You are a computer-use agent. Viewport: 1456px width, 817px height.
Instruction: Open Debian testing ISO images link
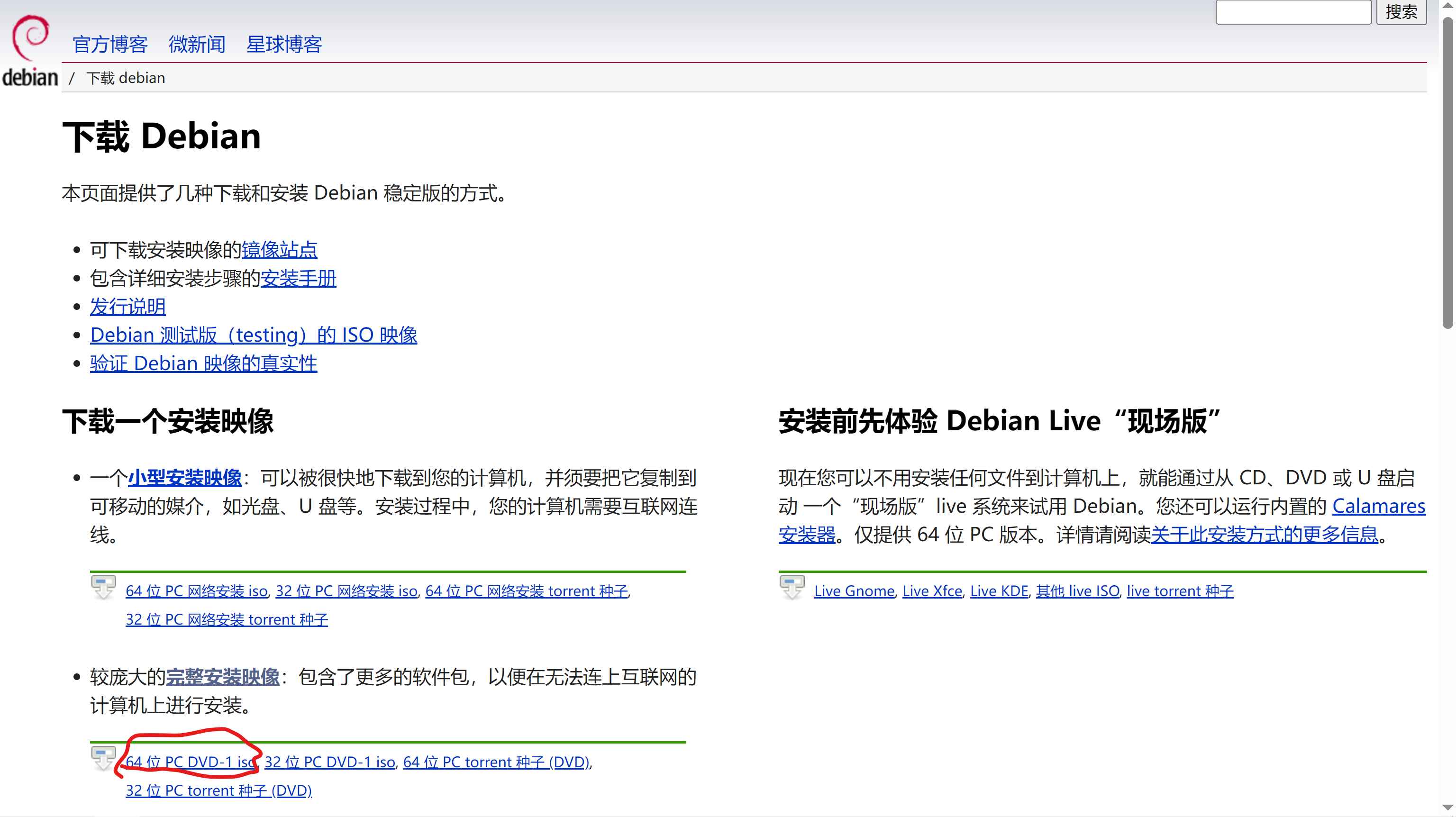click(253, 335)
